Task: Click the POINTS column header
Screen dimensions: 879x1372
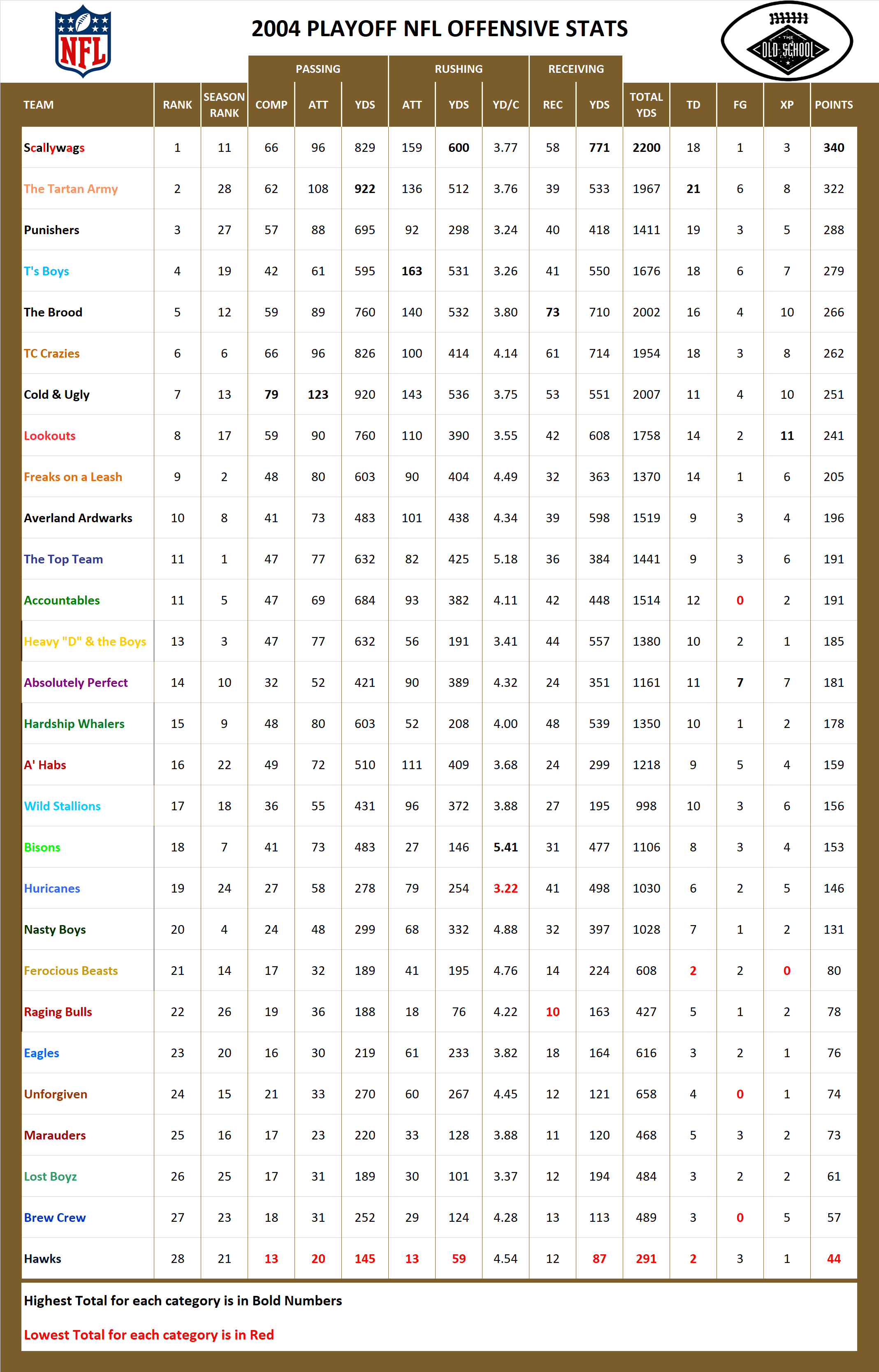Action: tap(834, 105)
